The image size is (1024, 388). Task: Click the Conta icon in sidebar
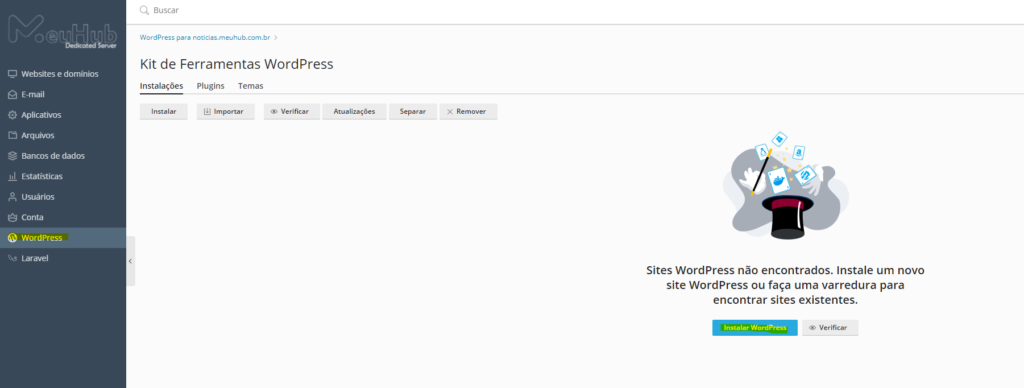point(12,217)
